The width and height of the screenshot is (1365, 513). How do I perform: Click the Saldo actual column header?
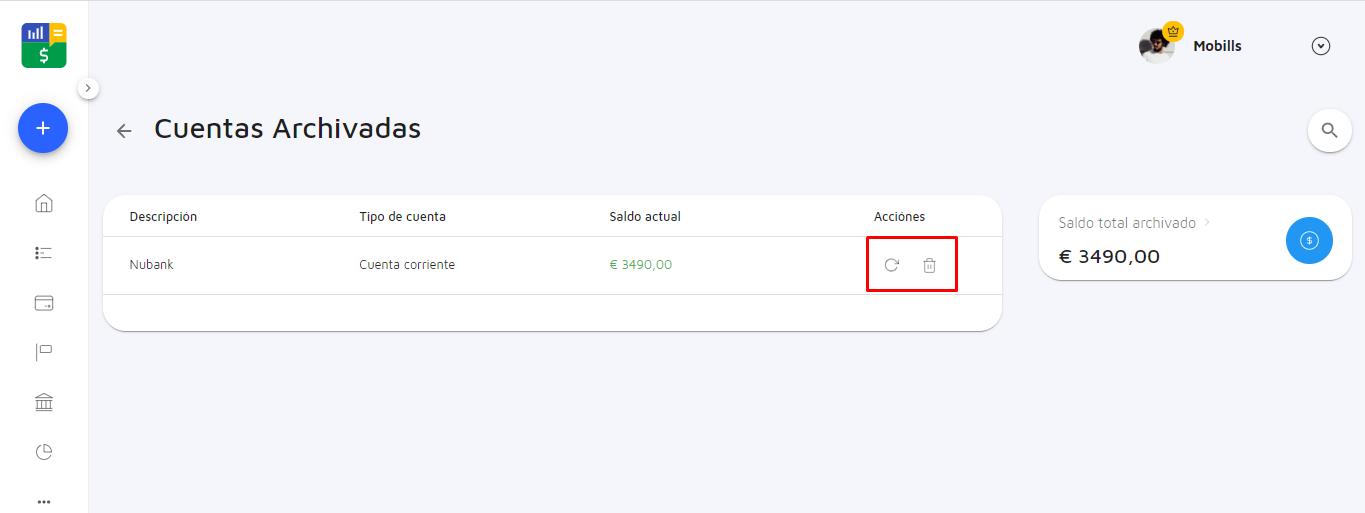coord(644,216)
